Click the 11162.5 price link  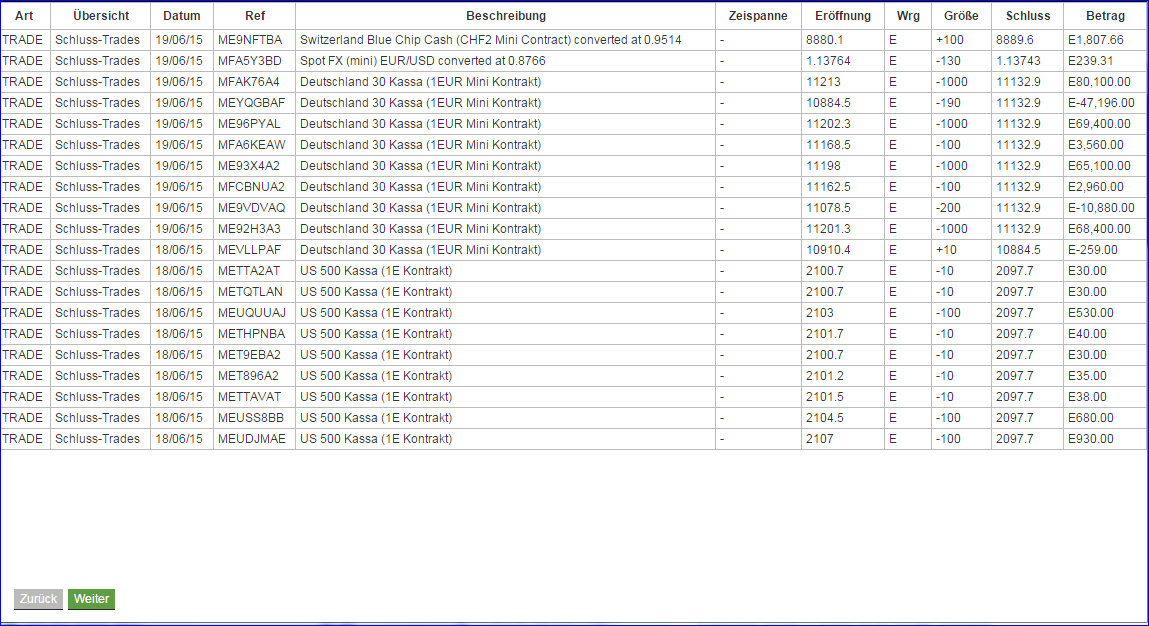pyautogui.click(x=822, y=187)
